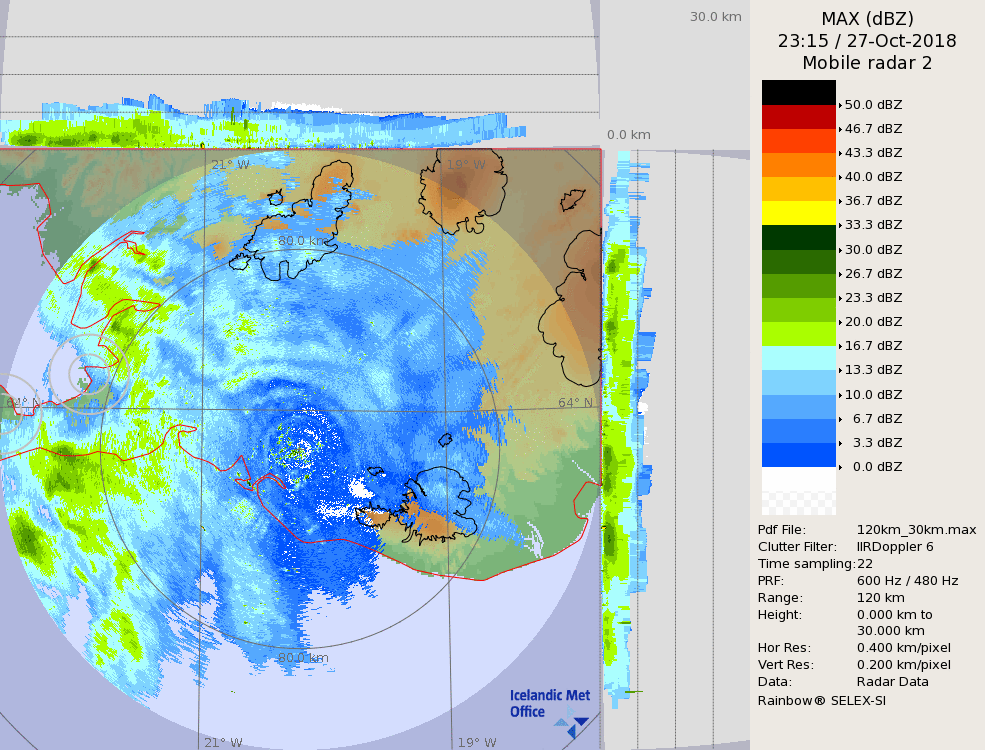Pick the yellow 33.3 dBZ legend color
The image size is (985, 750).
point(798,213)
